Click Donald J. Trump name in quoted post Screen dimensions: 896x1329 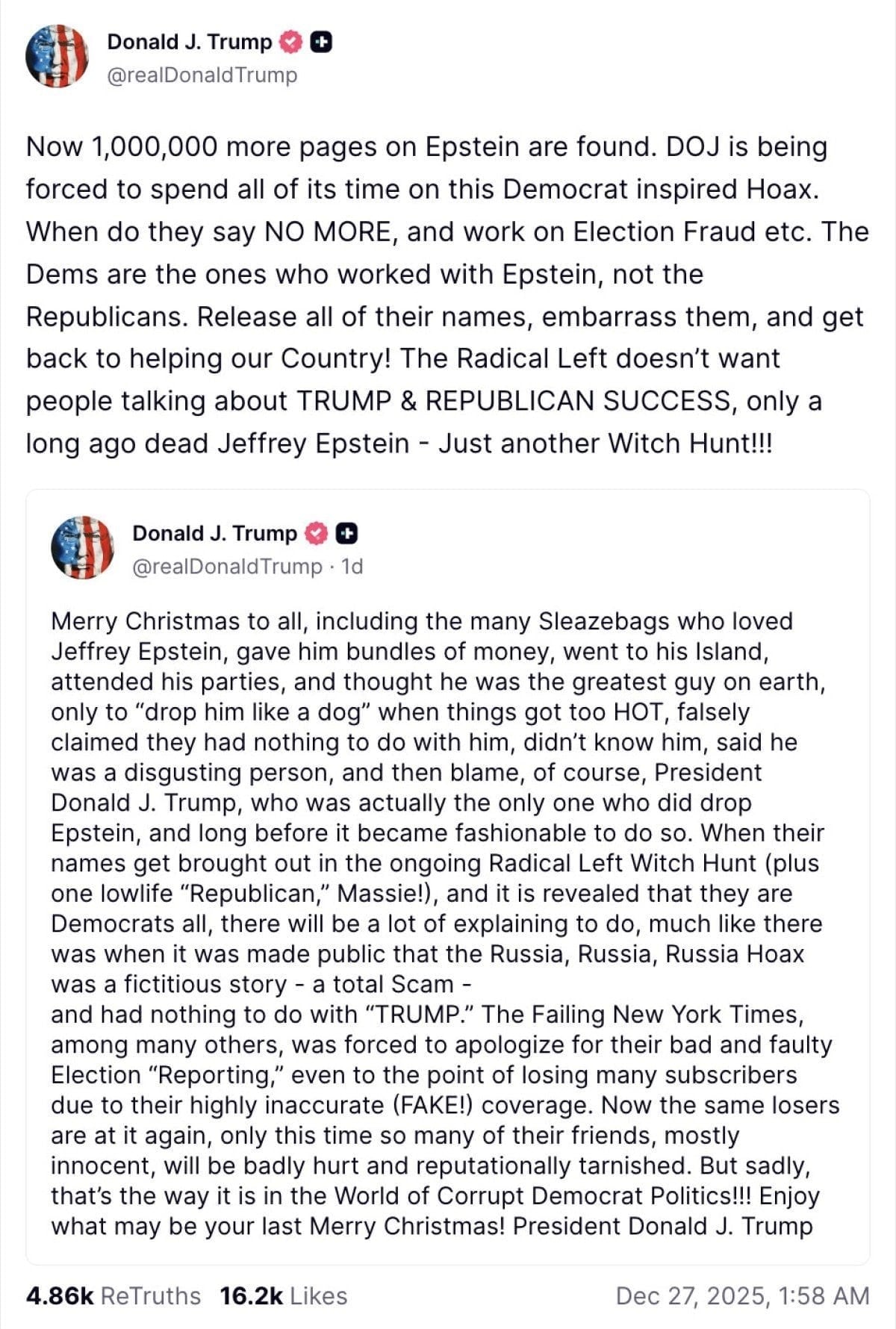[214, 533]
